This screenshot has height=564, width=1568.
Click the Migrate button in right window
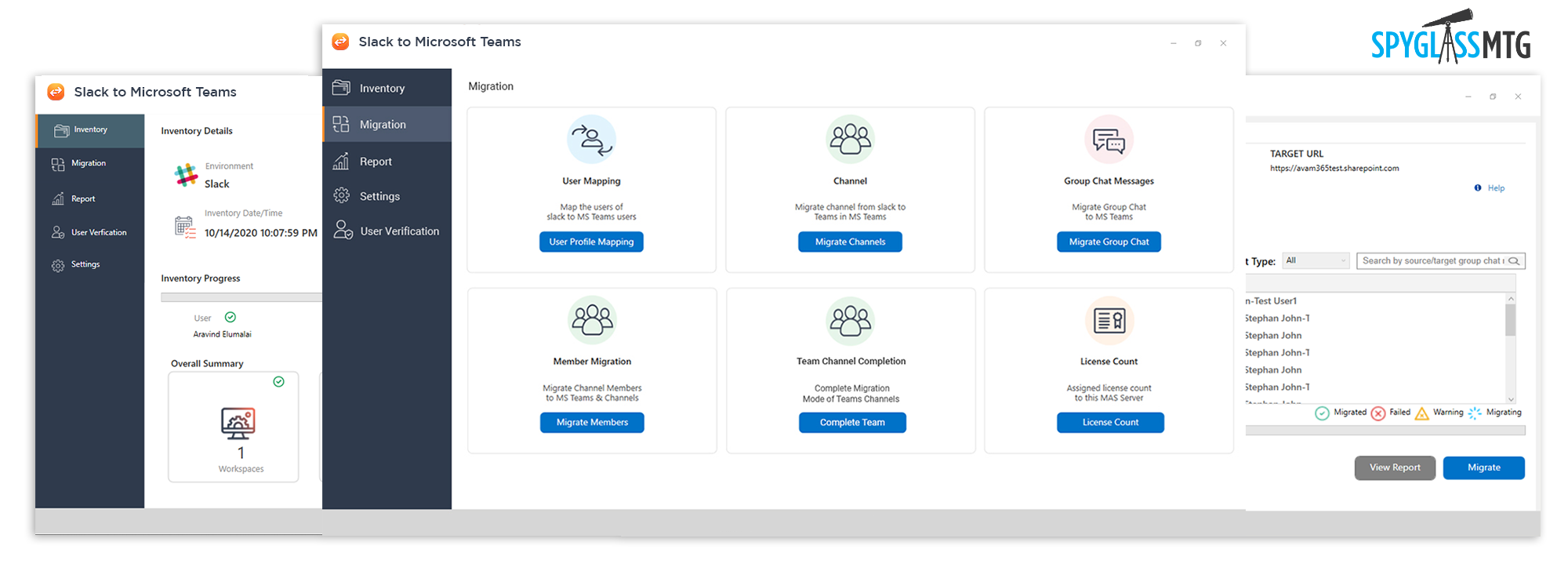(1483, 468)
